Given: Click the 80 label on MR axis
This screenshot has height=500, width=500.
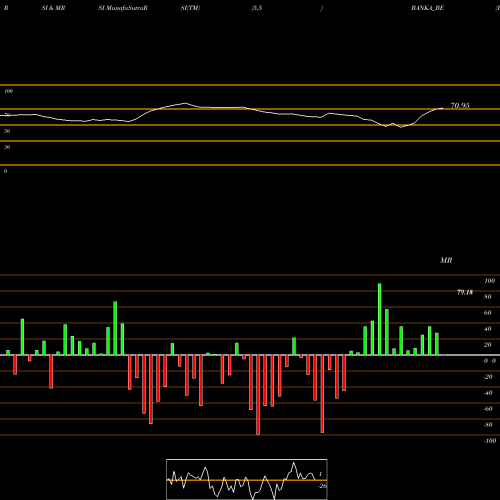Looking at the screenshot, I should coord(488,297).
